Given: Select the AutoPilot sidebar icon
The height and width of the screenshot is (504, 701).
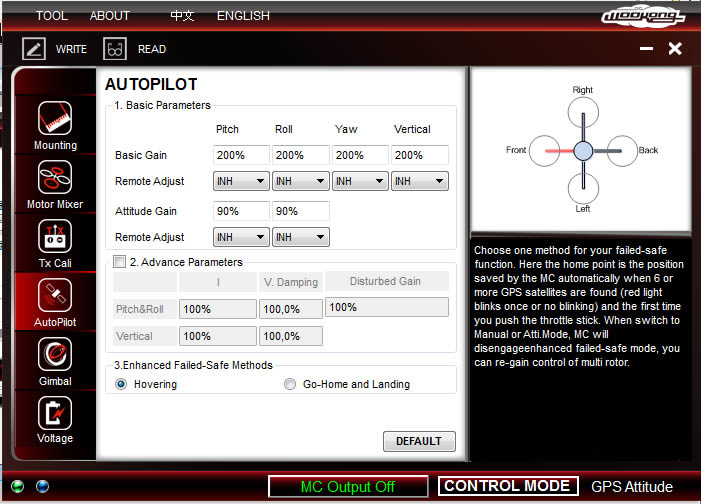Looking at the screenshot, I should 55,295.
